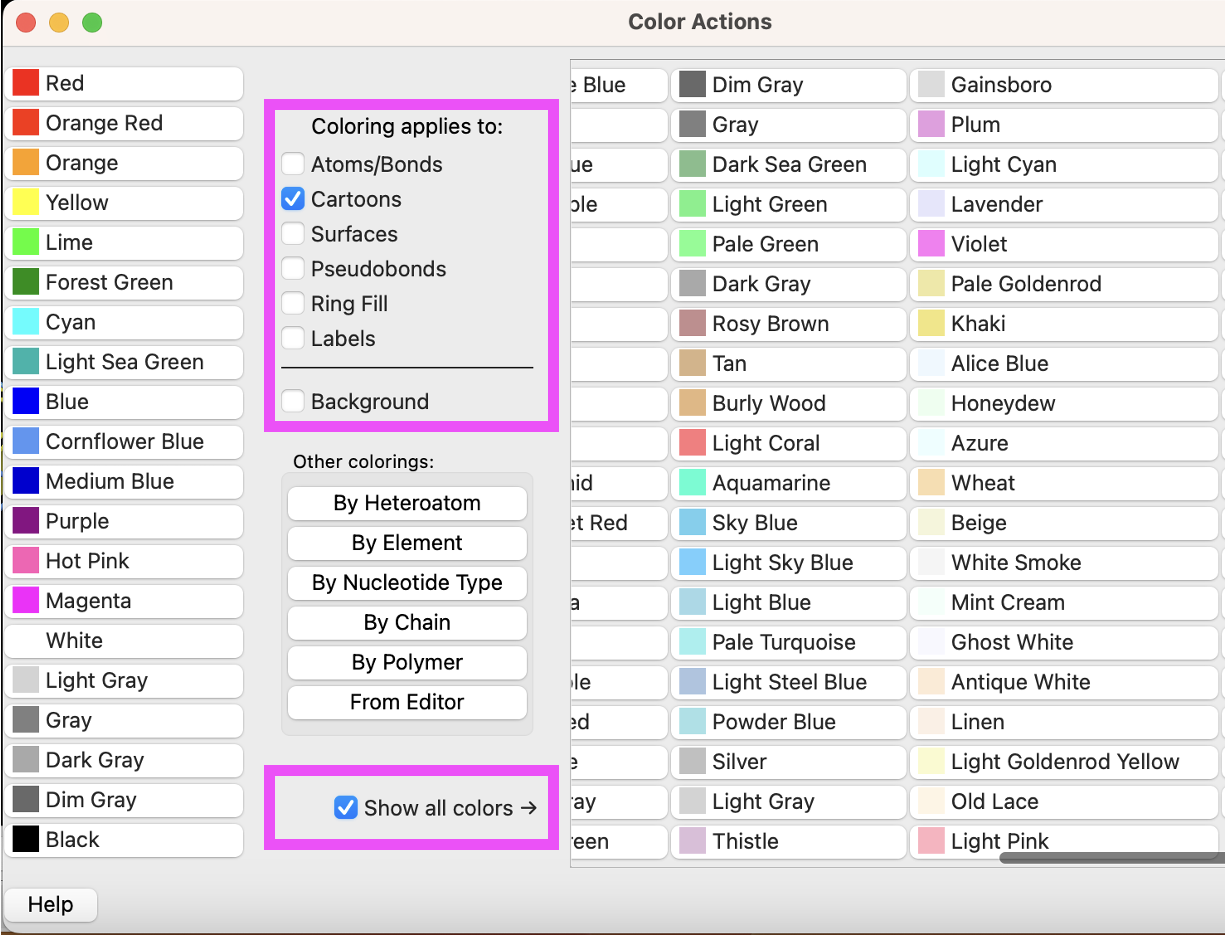This screenshot has height=938, width=1230.
Task: Color By Chain button
Action: click(407, 623)
